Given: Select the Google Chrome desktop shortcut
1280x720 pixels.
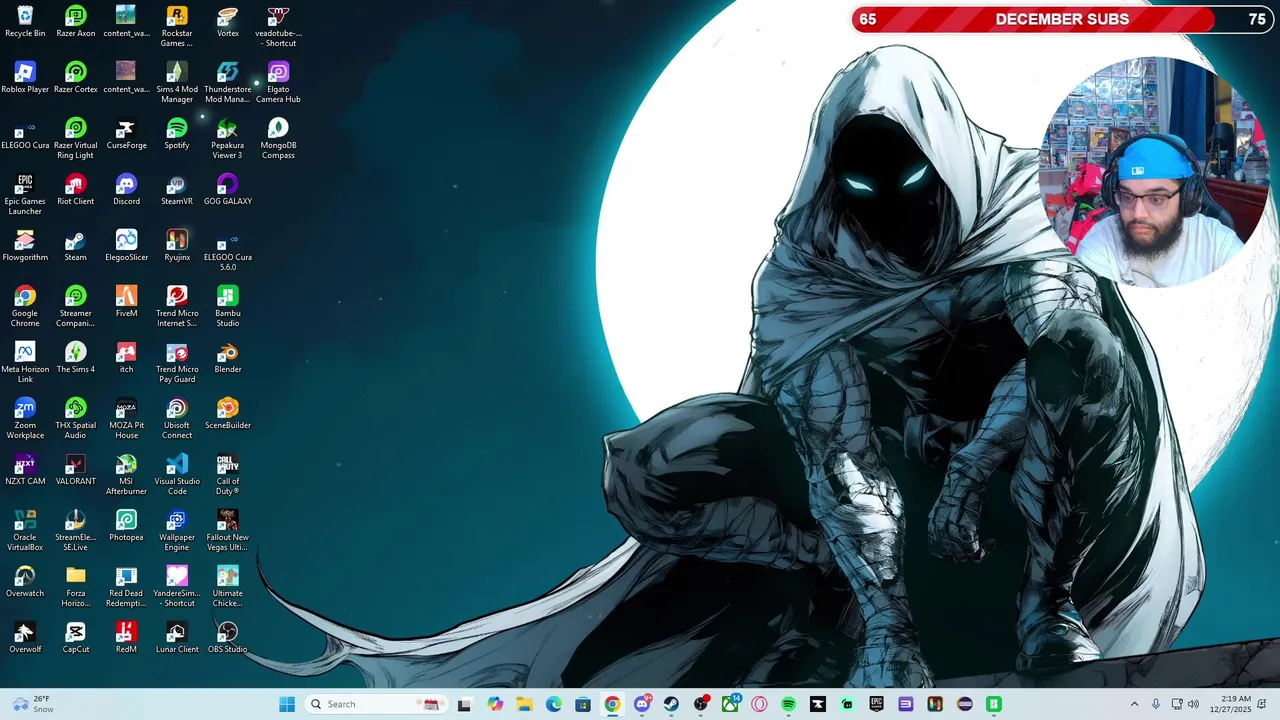Looking at the screenshot, I should [25, 307].
